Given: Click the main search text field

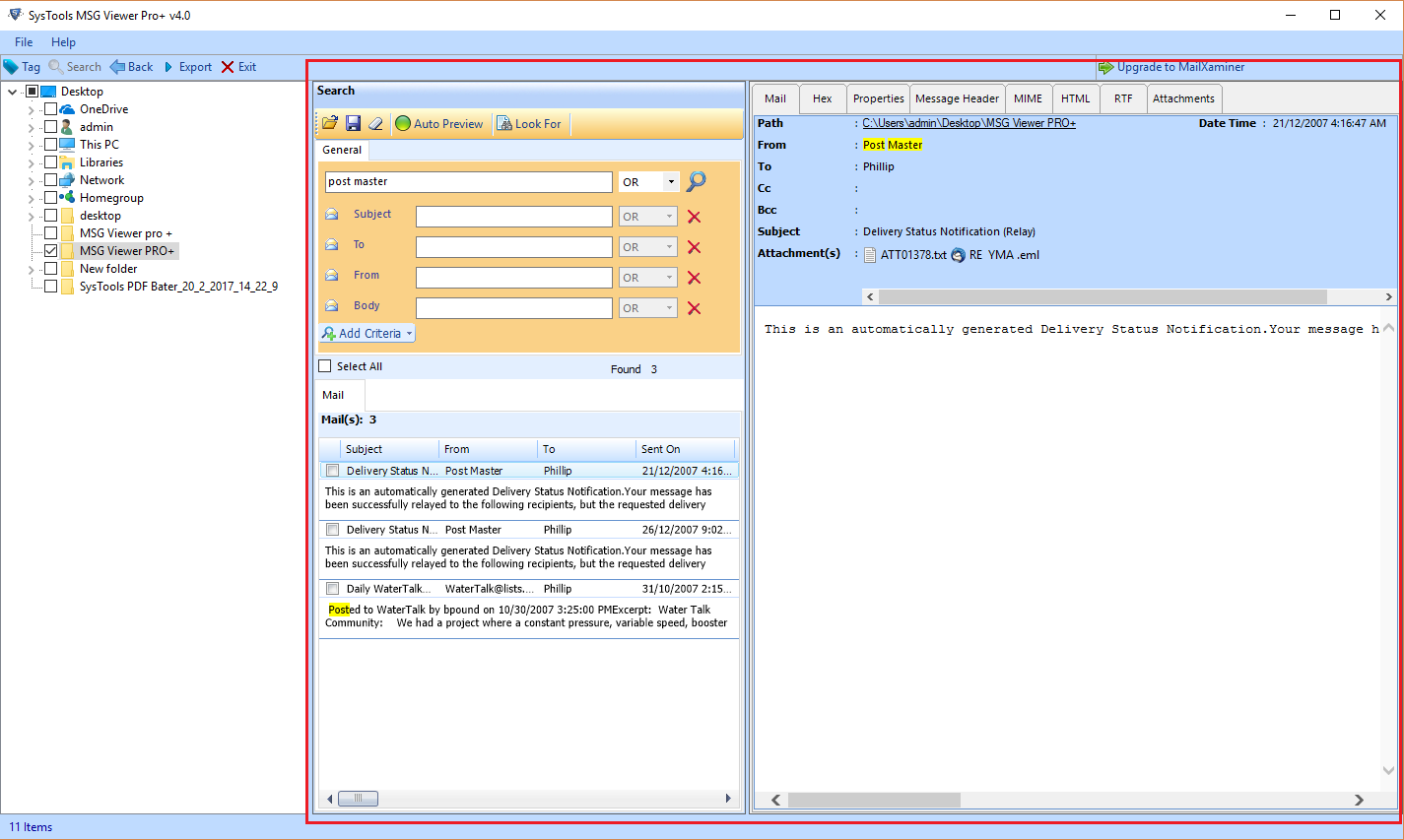Looking at the screenshot, I should click(x=469, y=182).
